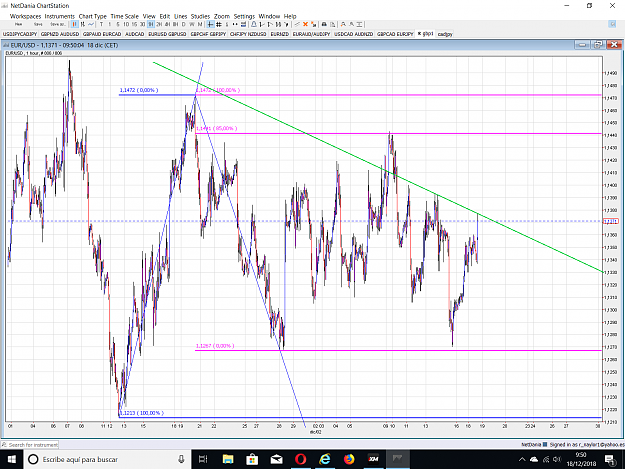This screenshot has width=625, height=469.
Task: Switch time scale to 2H
Action: point(159,24)
